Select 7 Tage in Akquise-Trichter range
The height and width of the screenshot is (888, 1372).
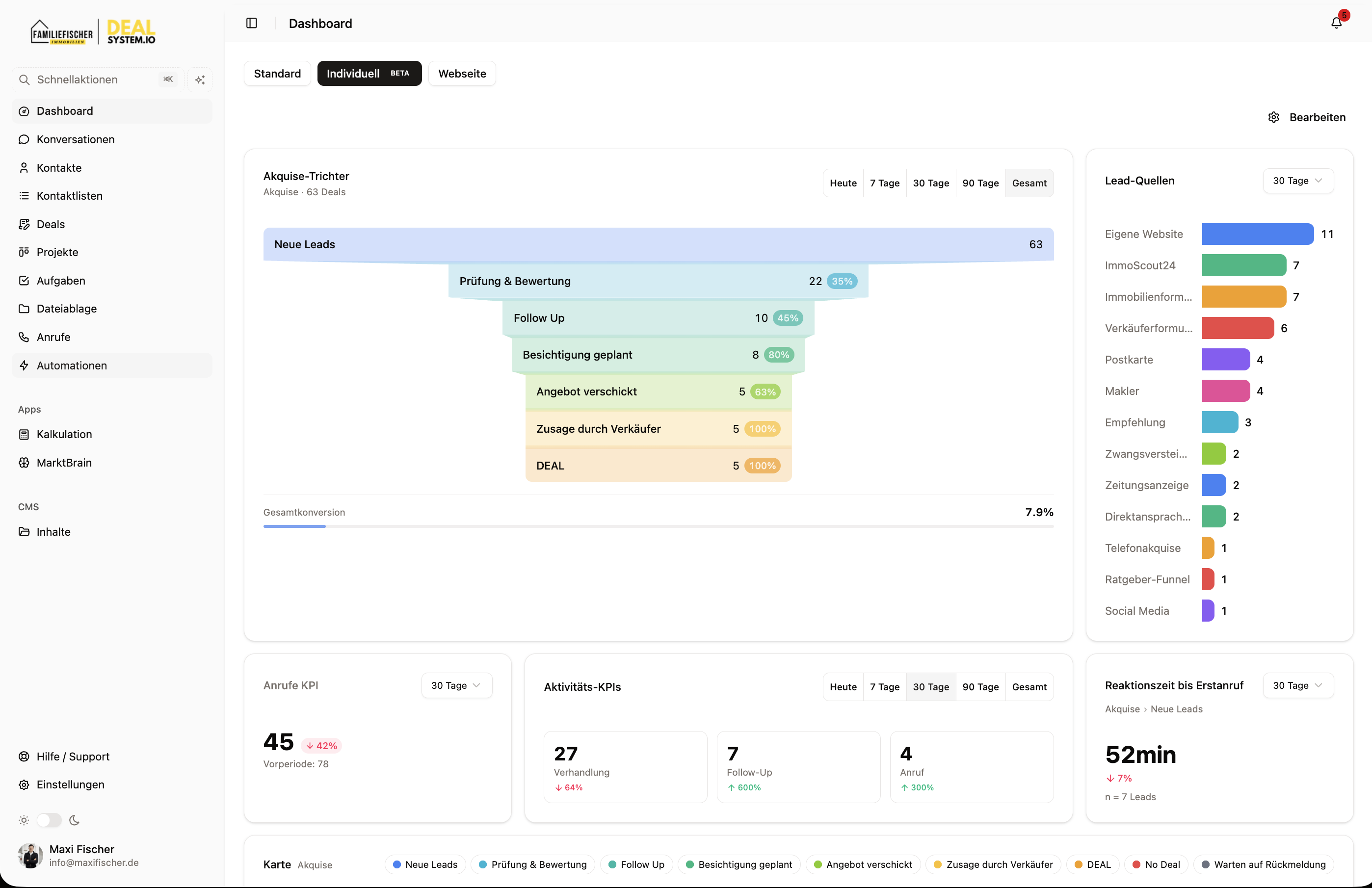coord(884,183)
